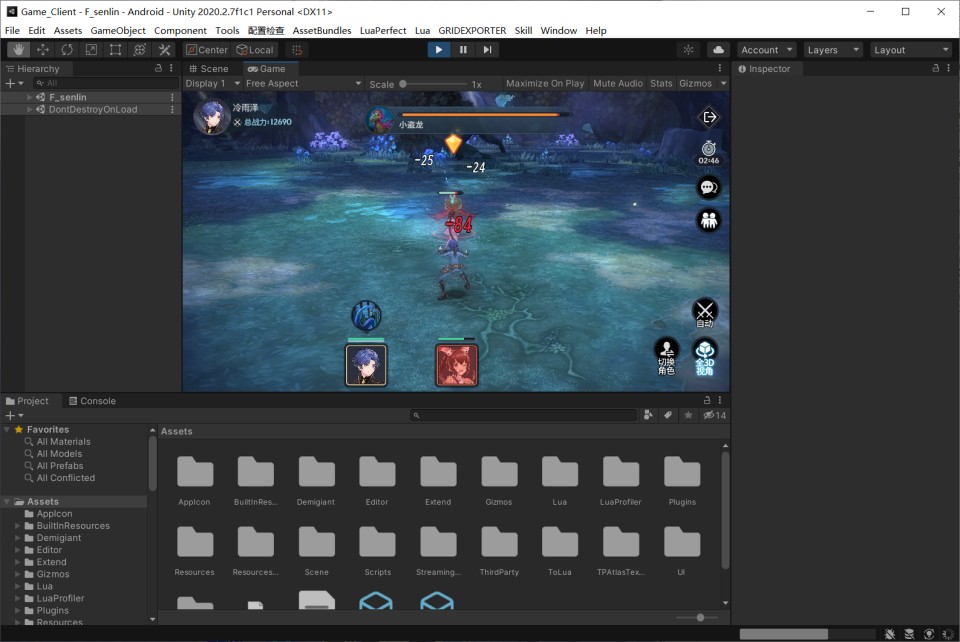
Task: Toggle Mute Audio in Game view
Action: [x=617, y=84]
